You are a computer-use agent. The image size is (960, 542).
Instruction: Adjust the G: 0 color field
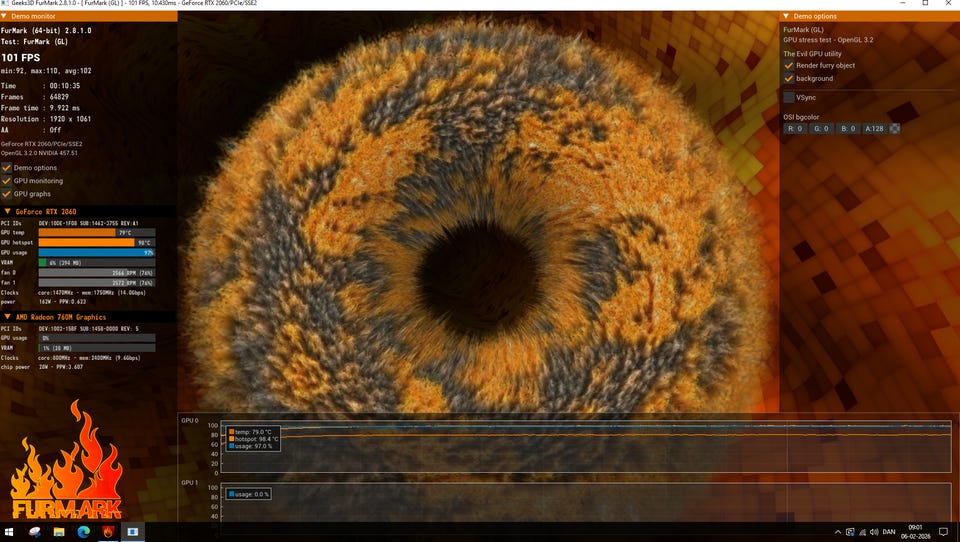tap(821, 129)
